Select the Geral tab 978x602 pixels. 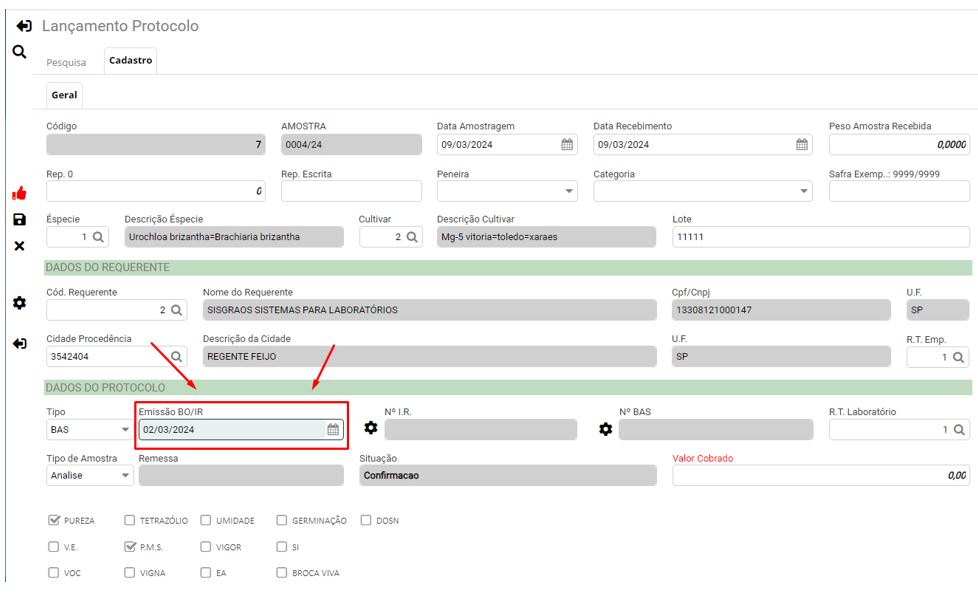(64, 95)
